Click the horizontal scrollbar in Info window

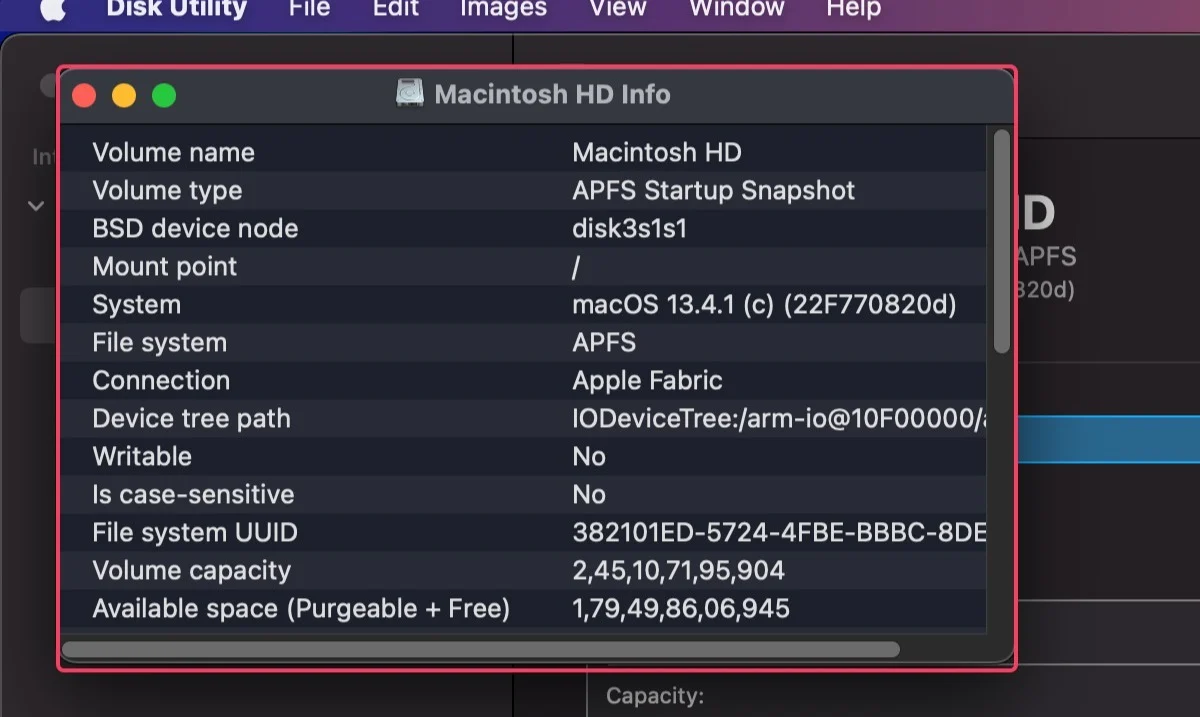point(481,650)
